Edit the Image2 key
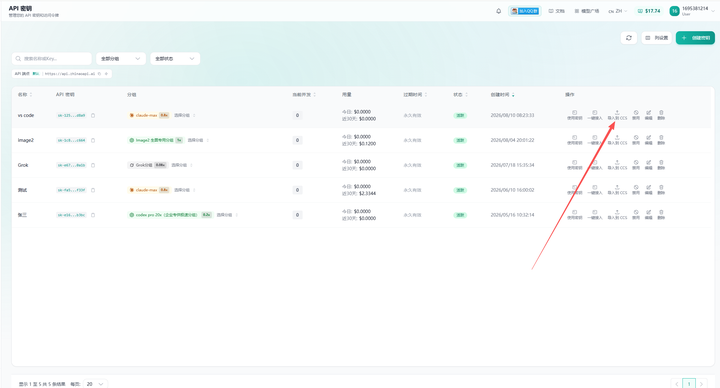Image resolution: width=720 pixels, height=388 pixels. click(648, 140)
